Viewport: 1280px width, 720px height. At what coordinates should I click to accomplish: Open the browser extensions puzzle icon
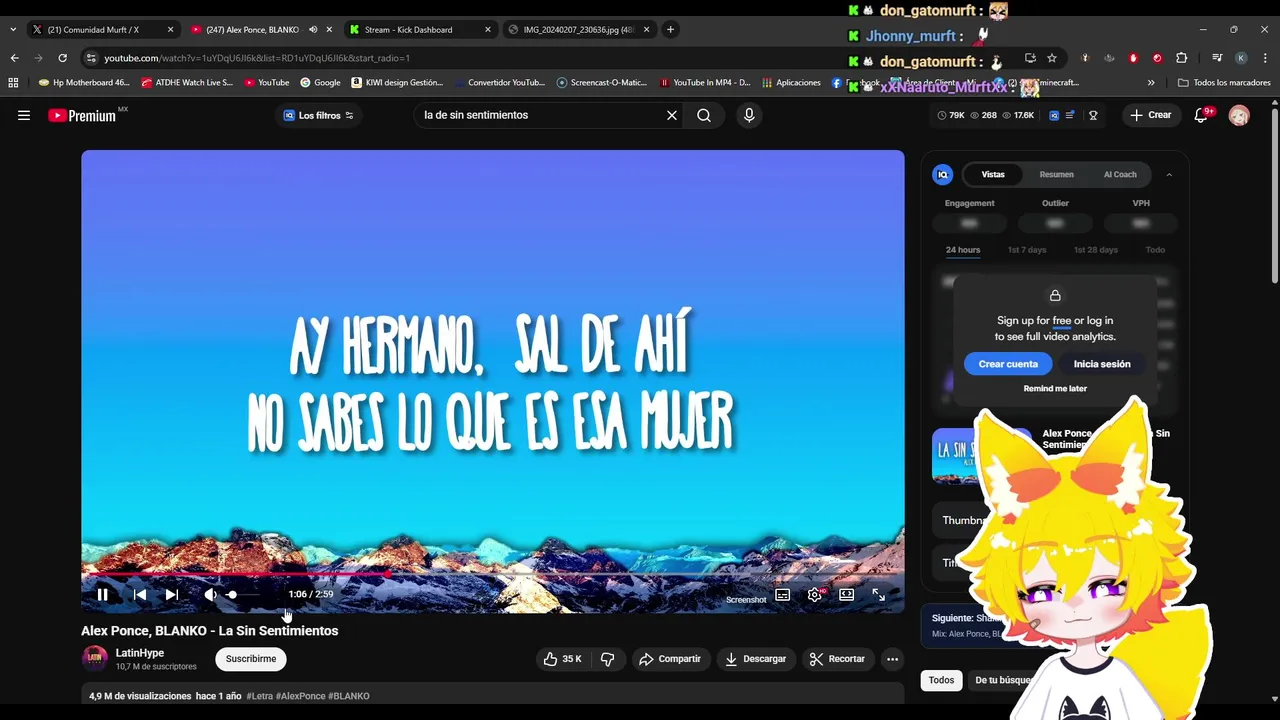click(1181, 58)
